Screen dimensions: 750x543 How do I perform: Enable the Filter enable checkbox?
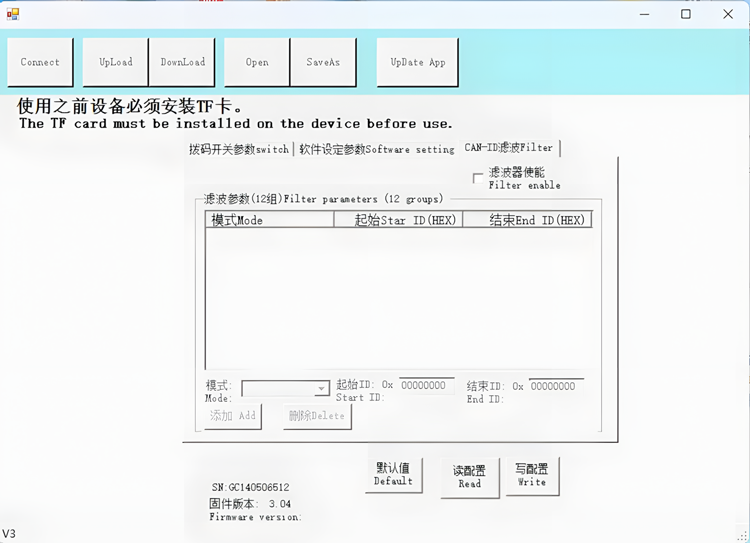(478, 178)
